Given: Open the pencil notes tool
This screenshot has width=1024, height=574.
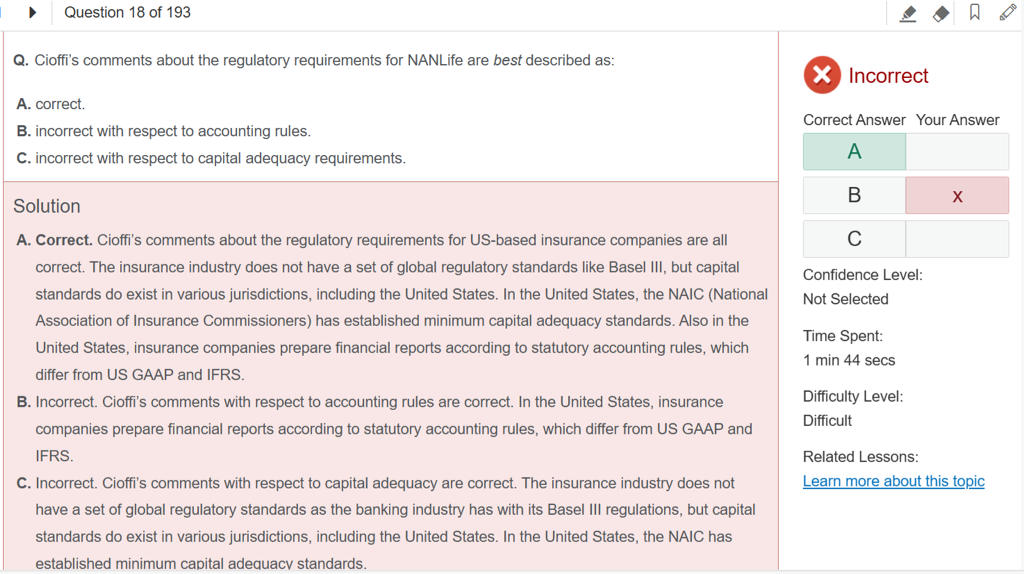Looking at the screenshot, I should 1007,13.
